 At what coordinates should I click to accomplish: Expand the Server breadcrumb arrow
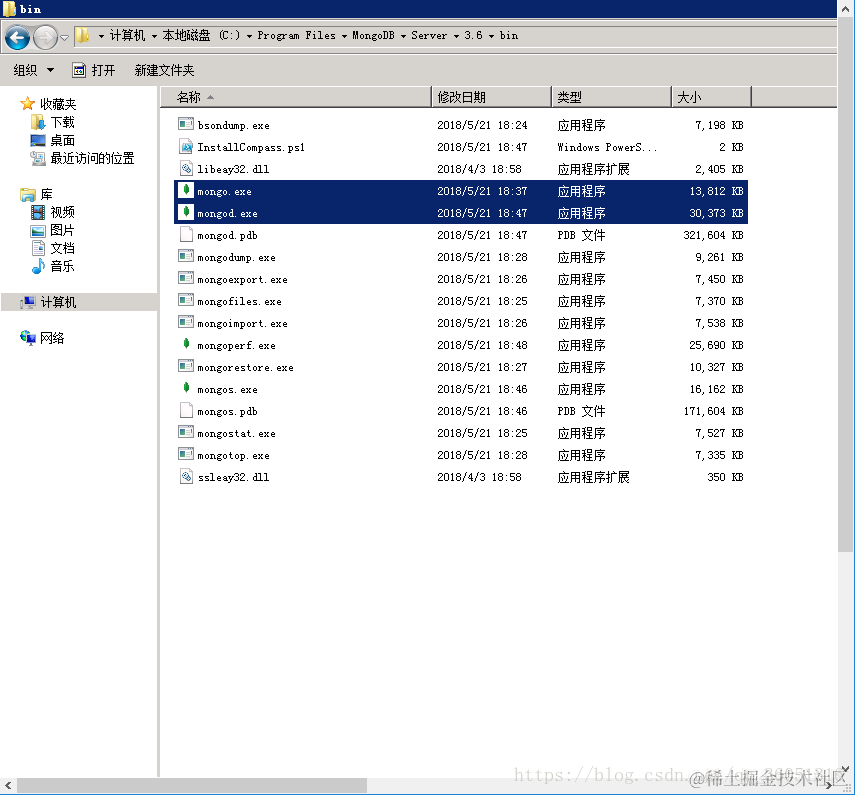click(456, 36)
